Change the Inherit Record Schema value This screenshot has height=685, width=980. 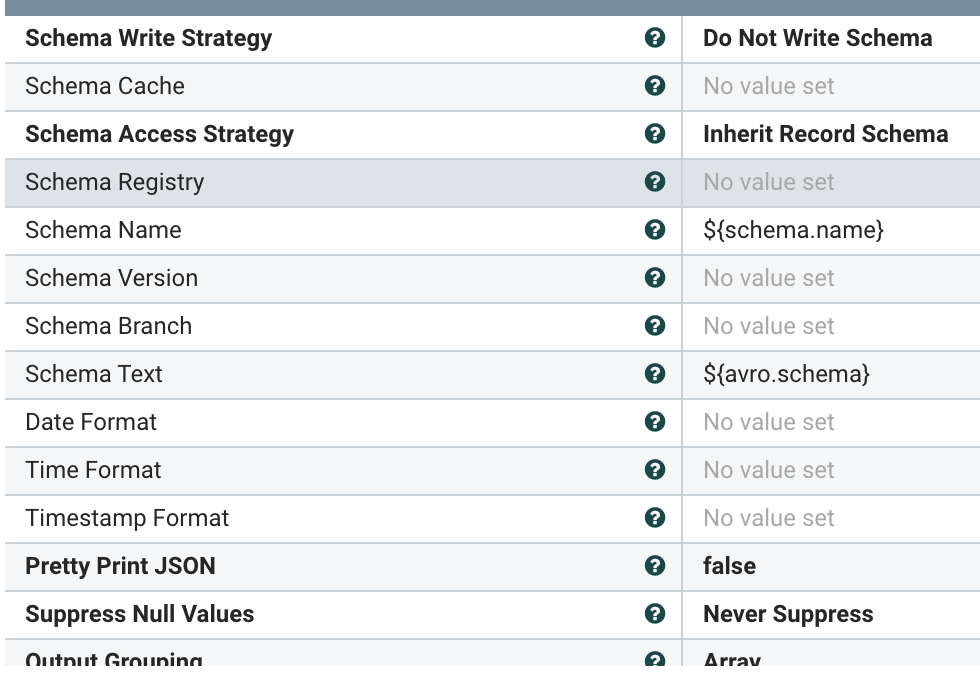(825, 134)
